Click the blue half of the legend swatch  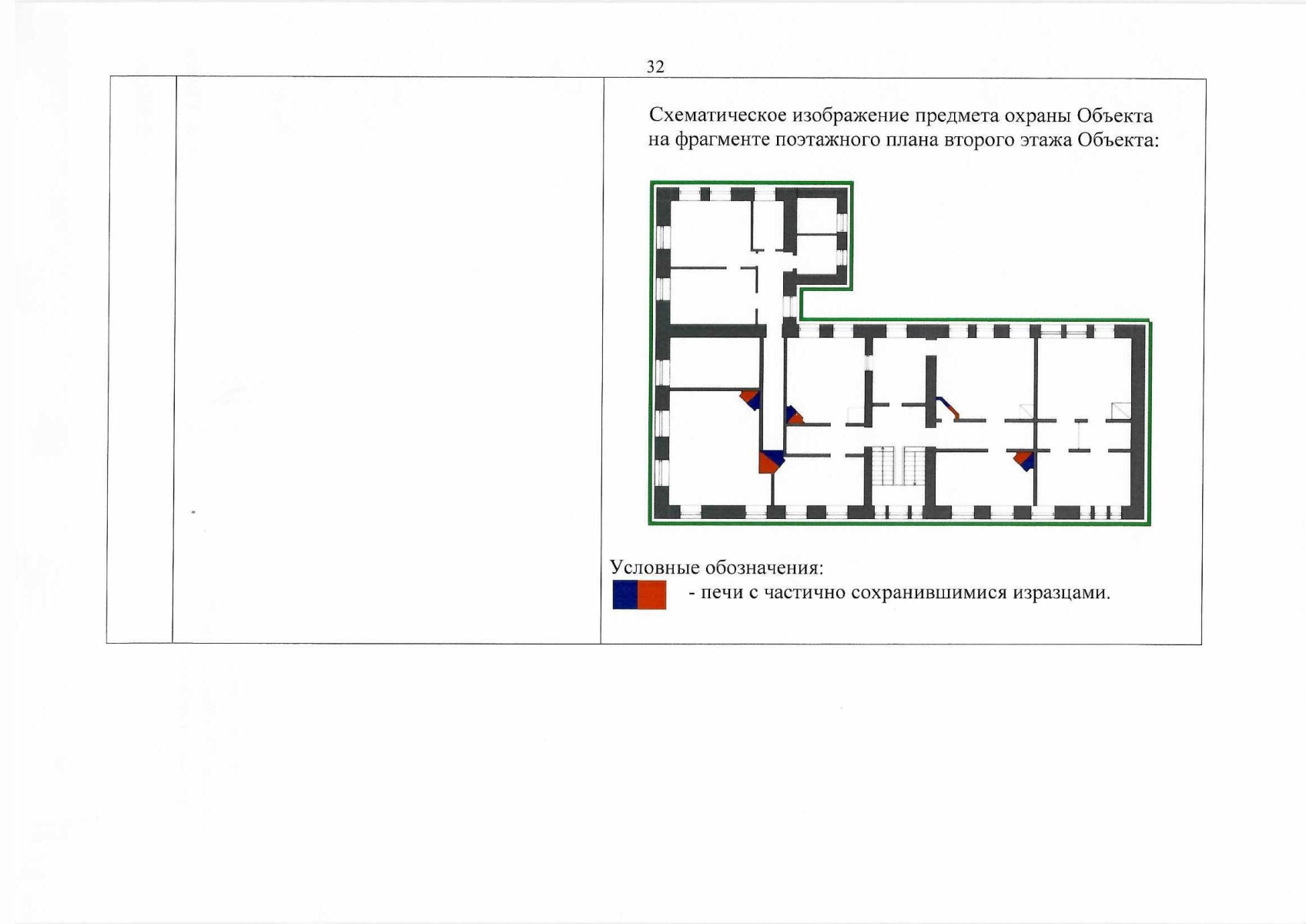pyautogui.click(x=625, y=595)
